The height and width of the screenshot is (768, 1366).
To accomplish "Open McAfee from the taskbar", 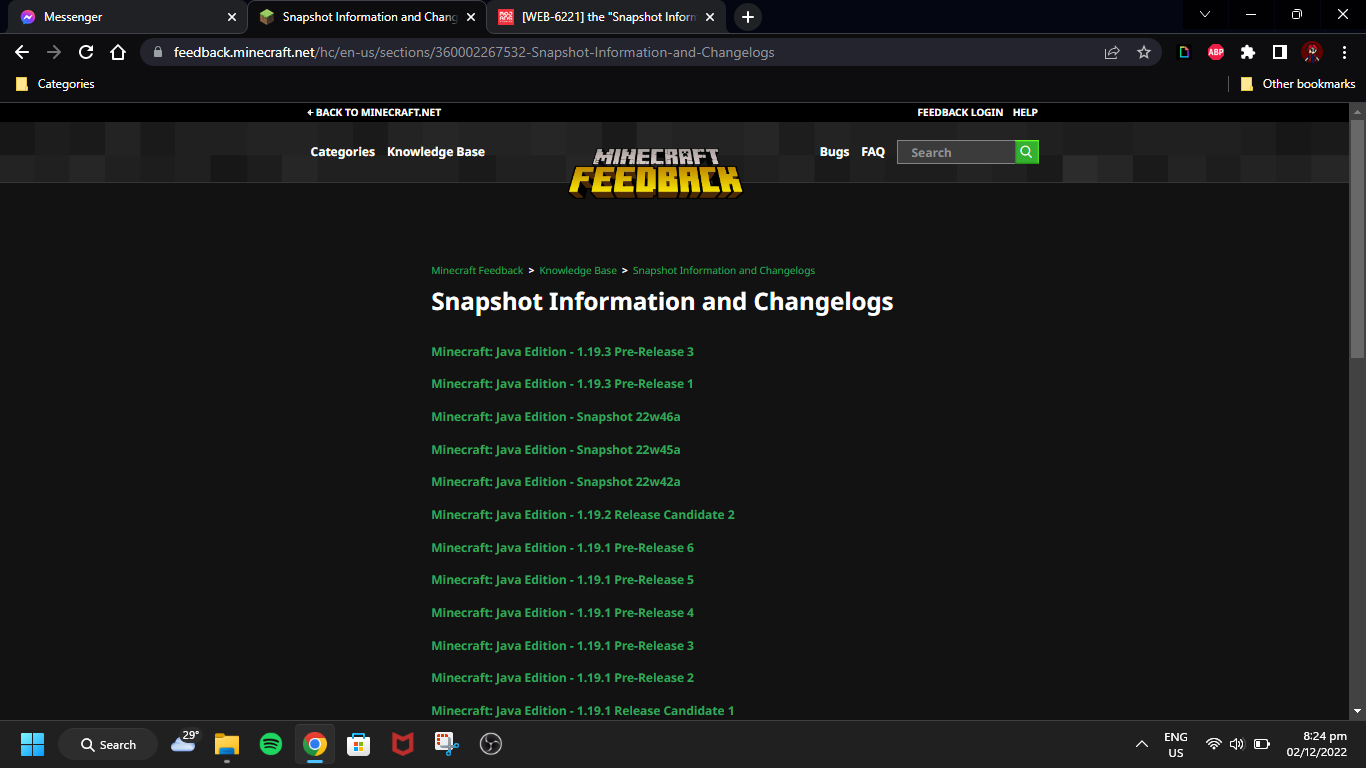I will pos(402,744).
